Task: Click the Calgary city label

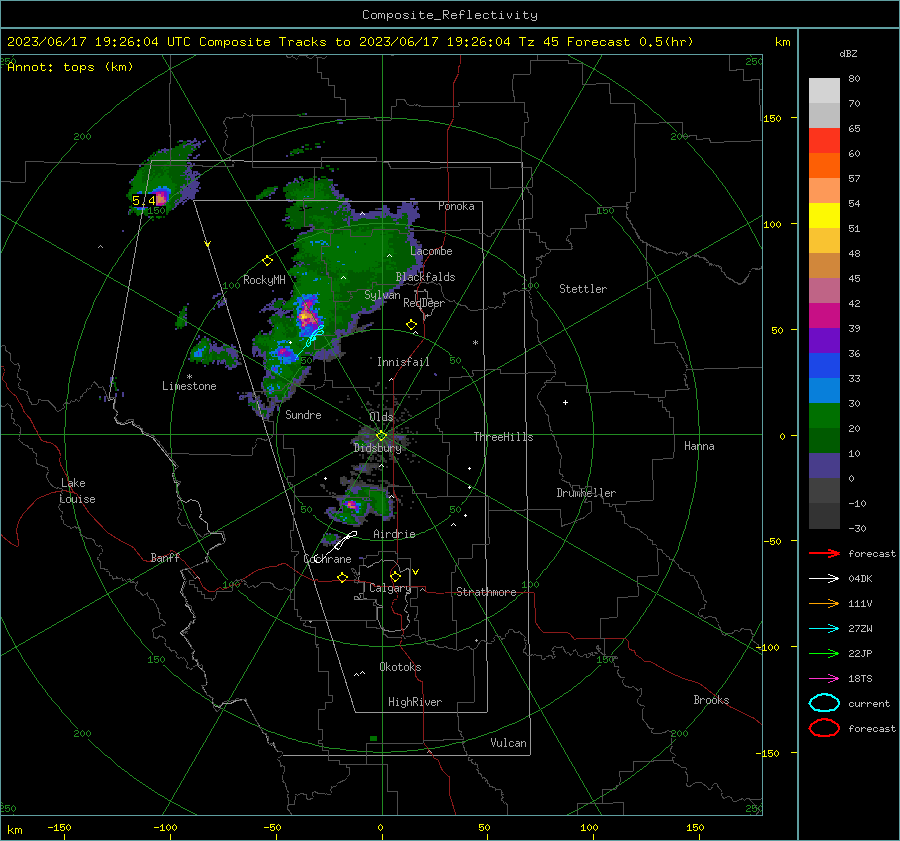Action: [390, 588]
